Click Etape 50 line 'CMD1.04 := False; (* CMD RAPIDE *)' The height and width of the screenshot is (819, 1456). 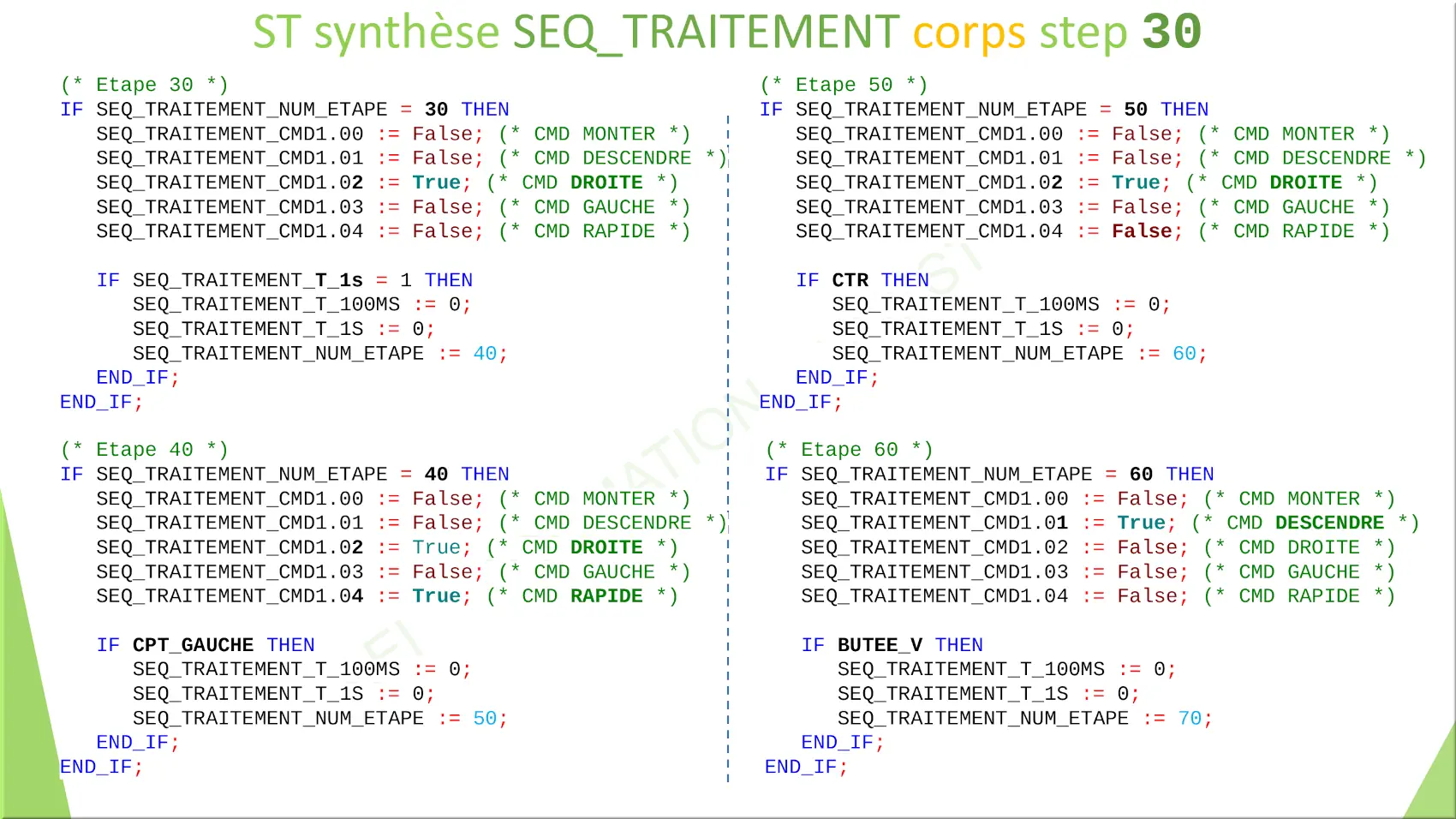coord(1093,232)
